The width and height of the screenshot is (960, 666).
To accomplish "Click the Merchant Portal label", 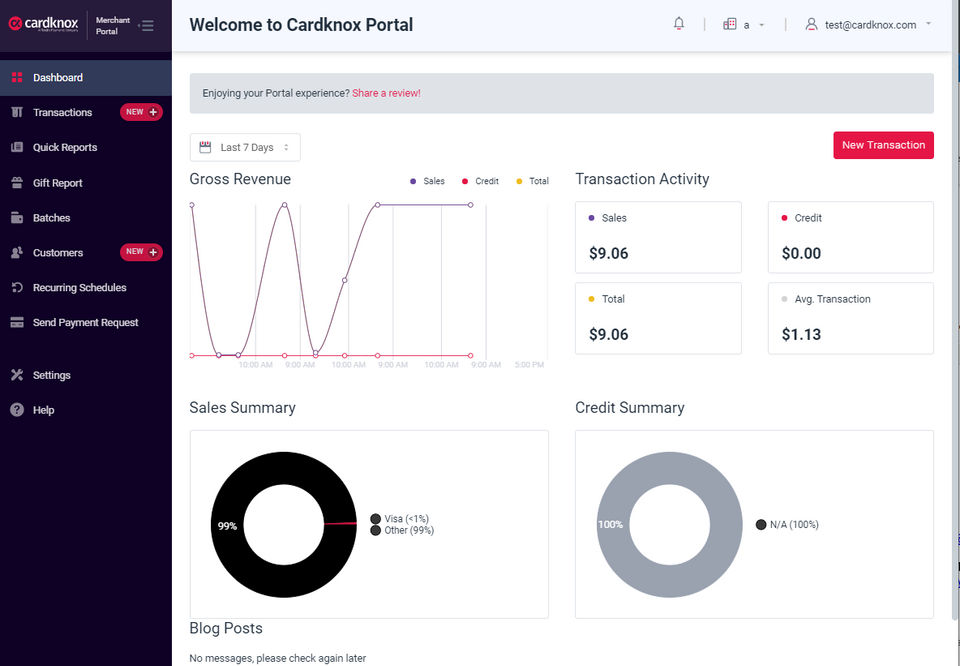I will coord(113,25).
